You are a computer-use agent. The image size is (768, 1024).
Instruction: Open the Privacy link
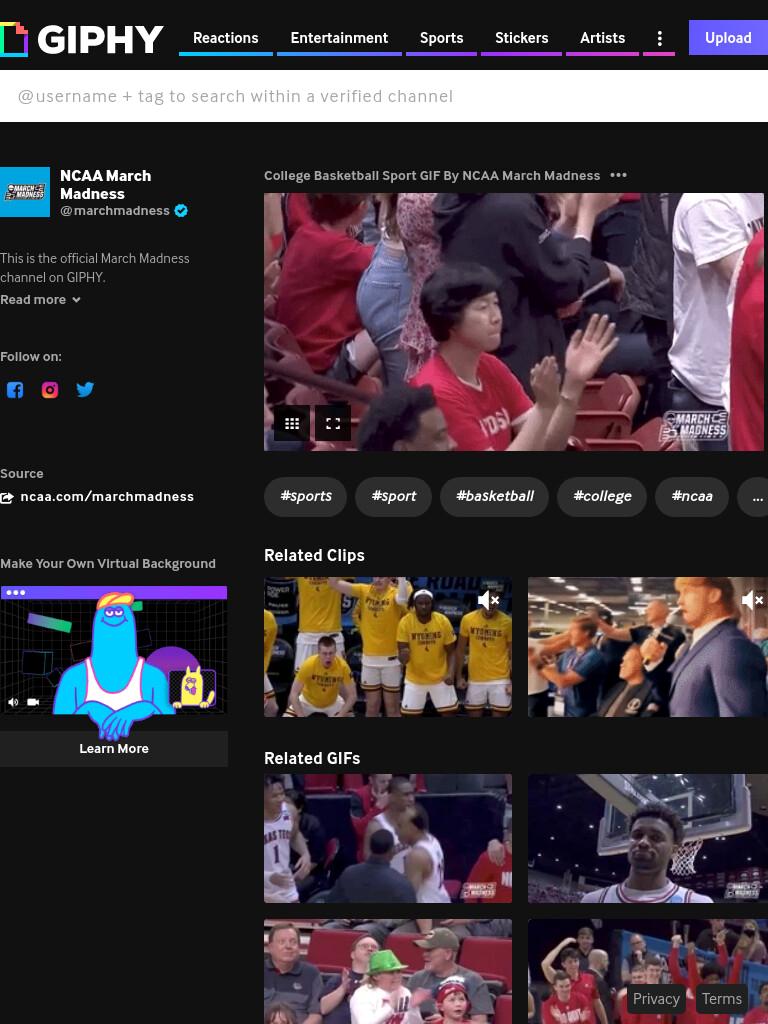point(656,999)
